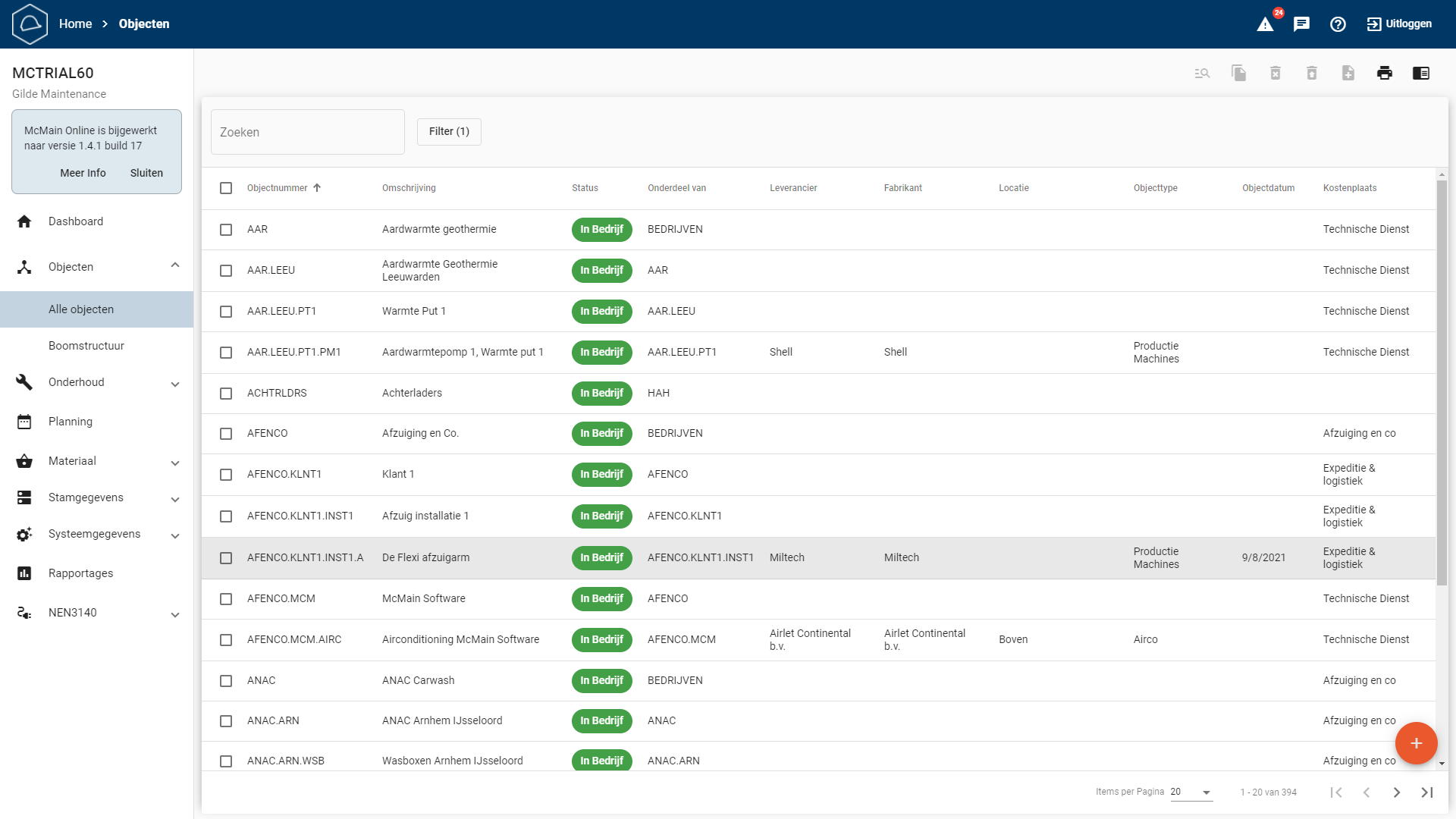This screenshot has height=819, width=1456.
Task: Click the McMain logo icon
Action: tap(30, 24)
